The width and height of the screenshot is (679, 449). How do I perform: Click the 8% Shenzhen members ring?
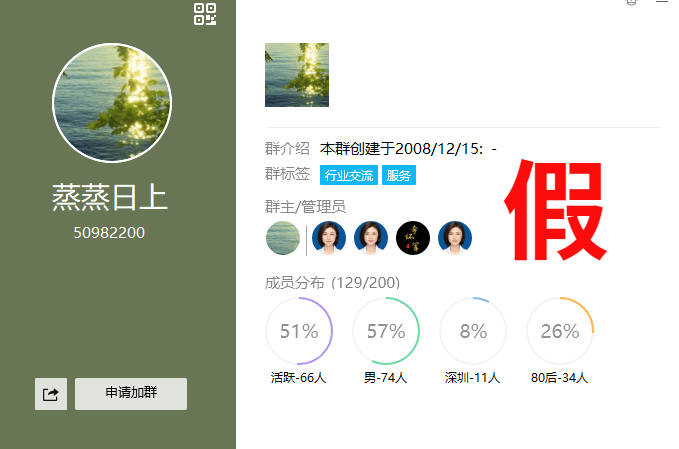pos(473,331)
